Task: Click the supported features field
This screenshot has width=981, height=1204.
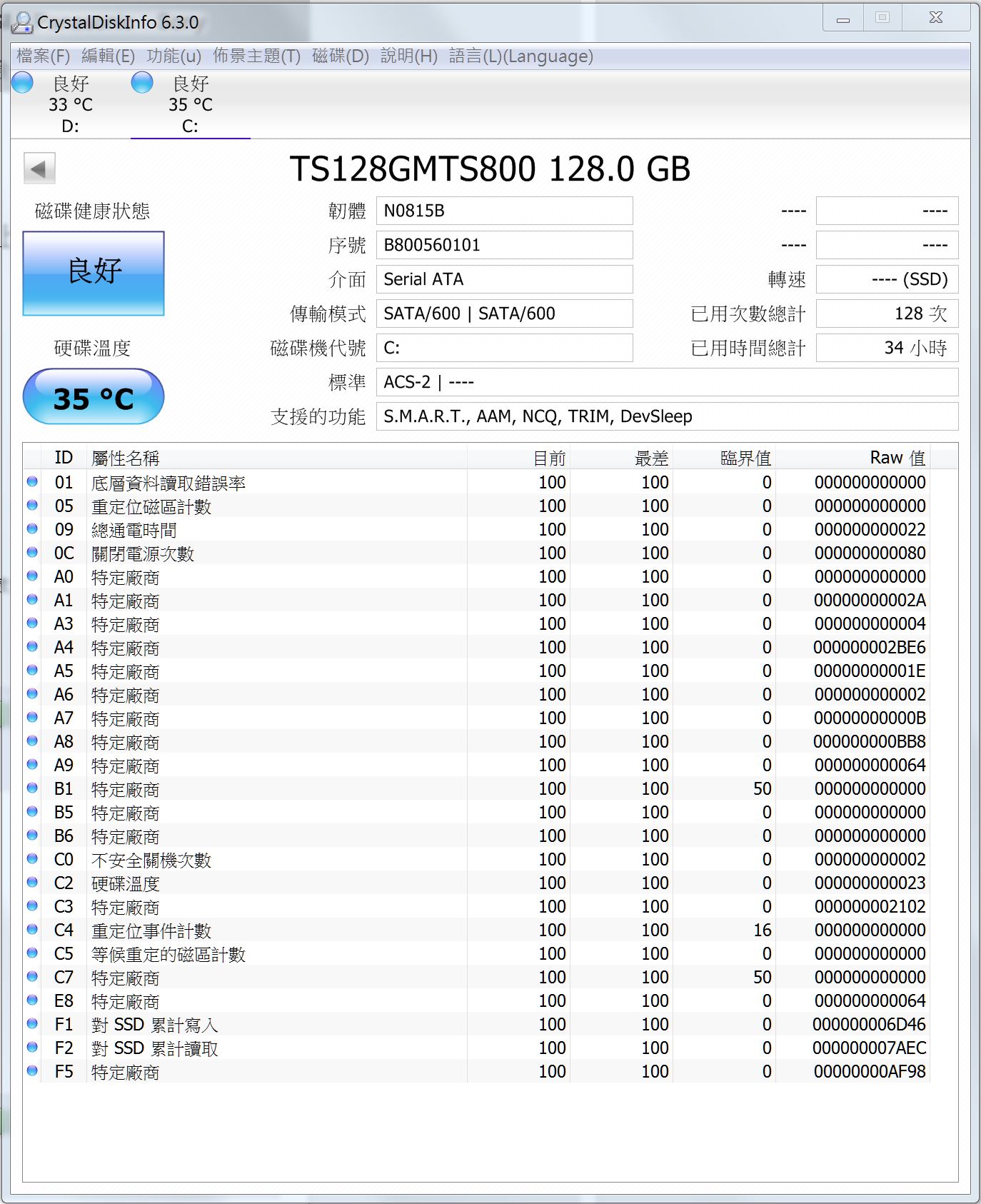Action: click(x=667, y=416)
